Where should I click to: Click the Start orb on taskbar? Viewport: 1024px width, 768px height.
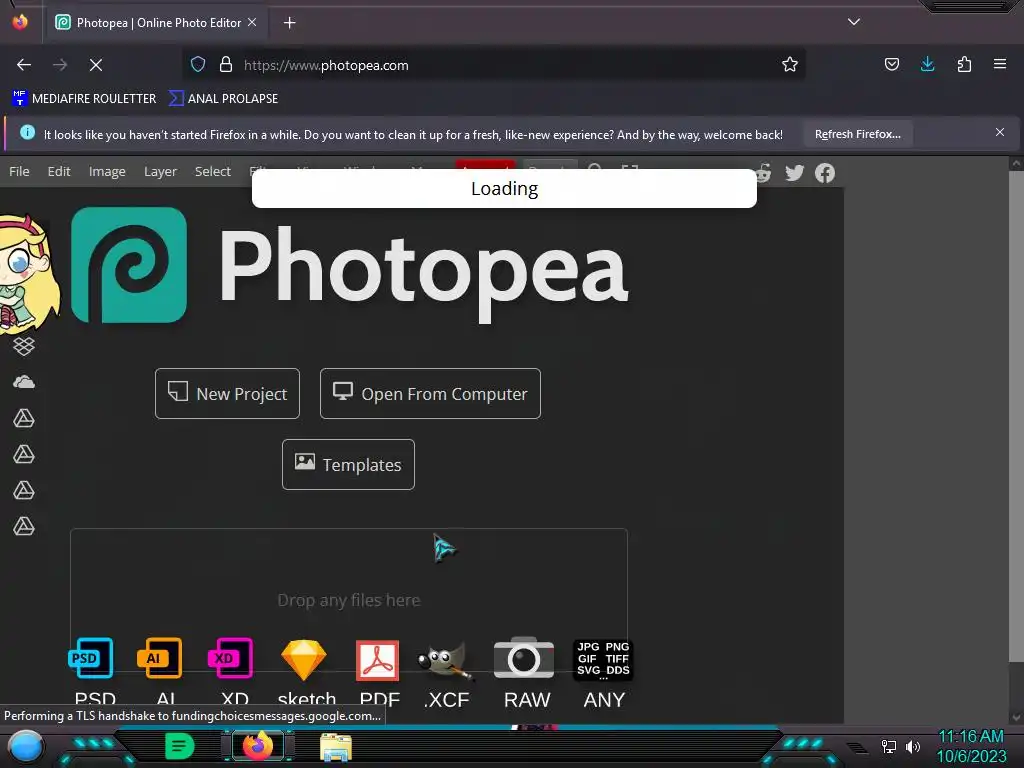(x=25, y=747)
